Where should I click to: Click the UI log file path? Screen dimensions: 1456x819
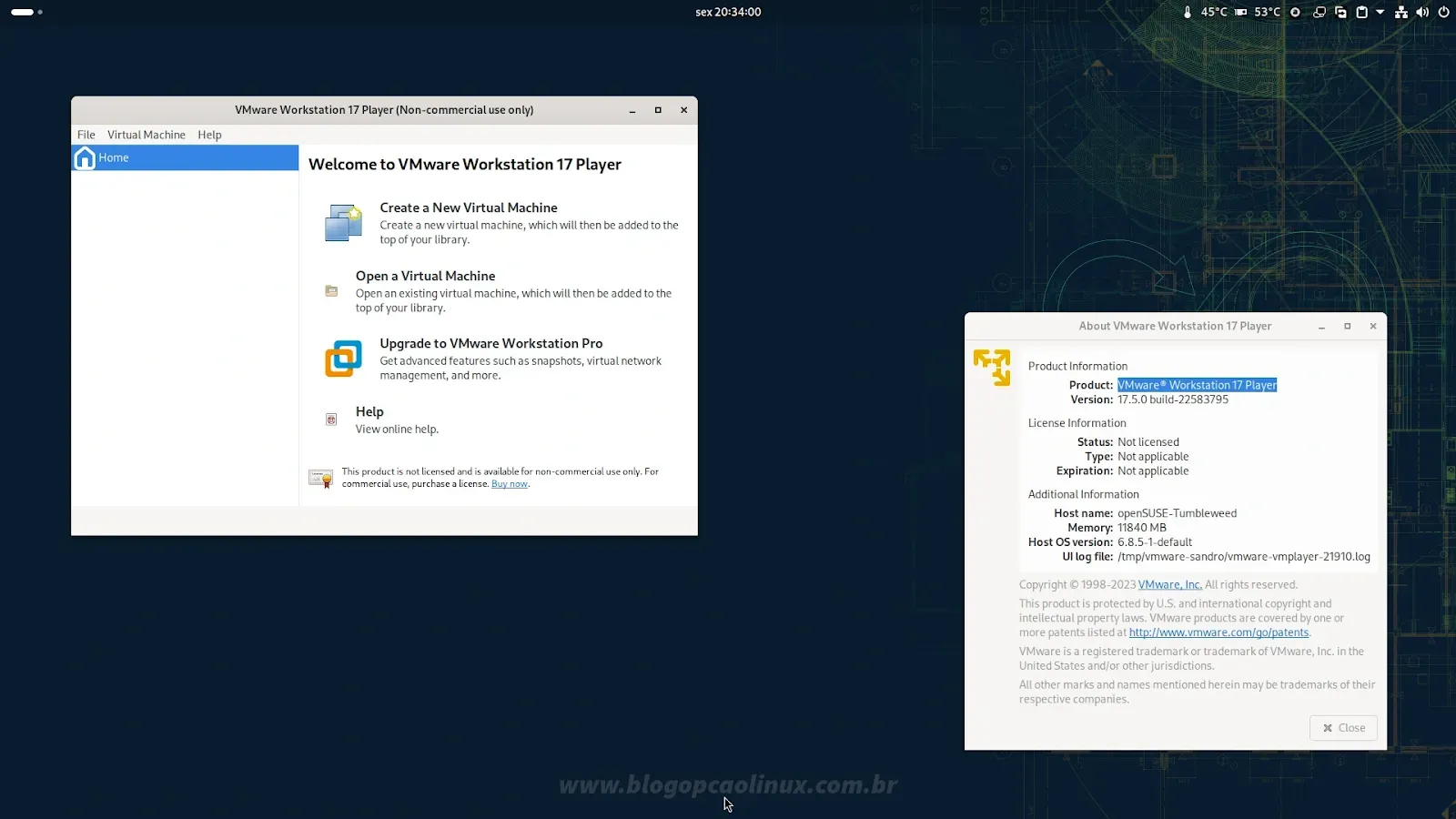pyautogui.click(x=1243, y=557)
